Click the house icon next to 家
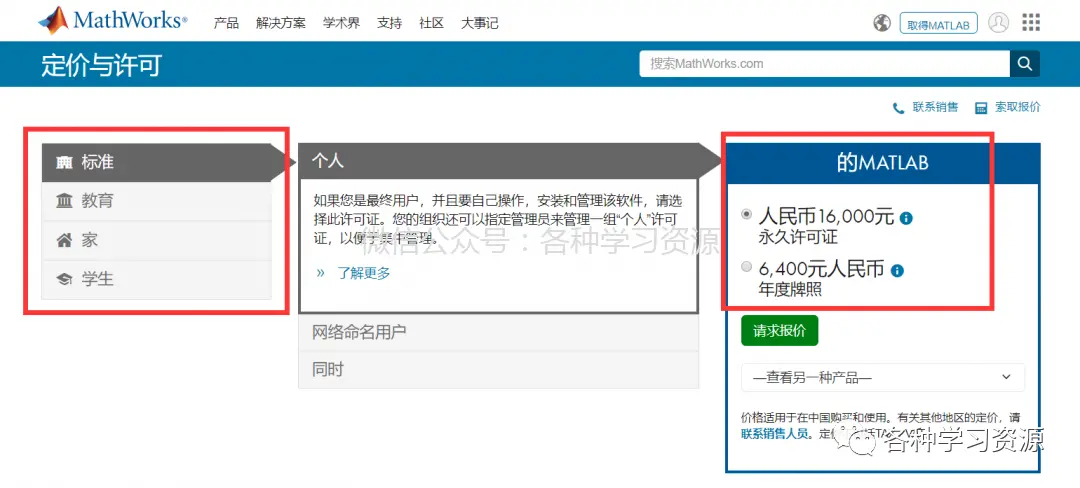 (x=64, y=240)
